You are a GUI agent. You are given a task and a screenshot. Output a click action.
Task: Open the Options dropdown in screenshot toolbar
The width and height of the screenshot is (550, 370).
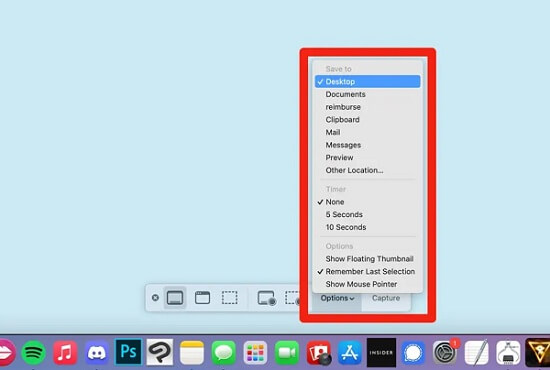click(337, 298)
